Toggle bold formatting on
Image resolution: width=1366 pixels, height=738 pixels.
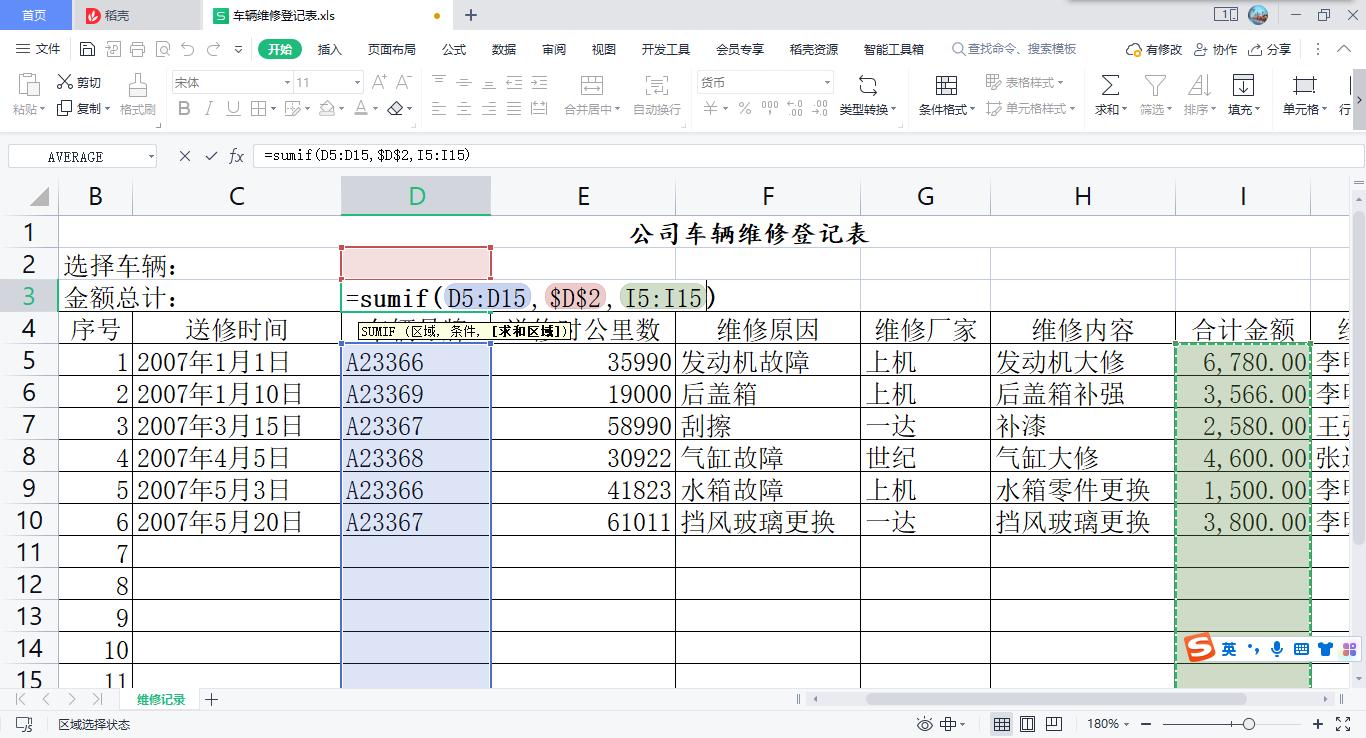[183, 109]
